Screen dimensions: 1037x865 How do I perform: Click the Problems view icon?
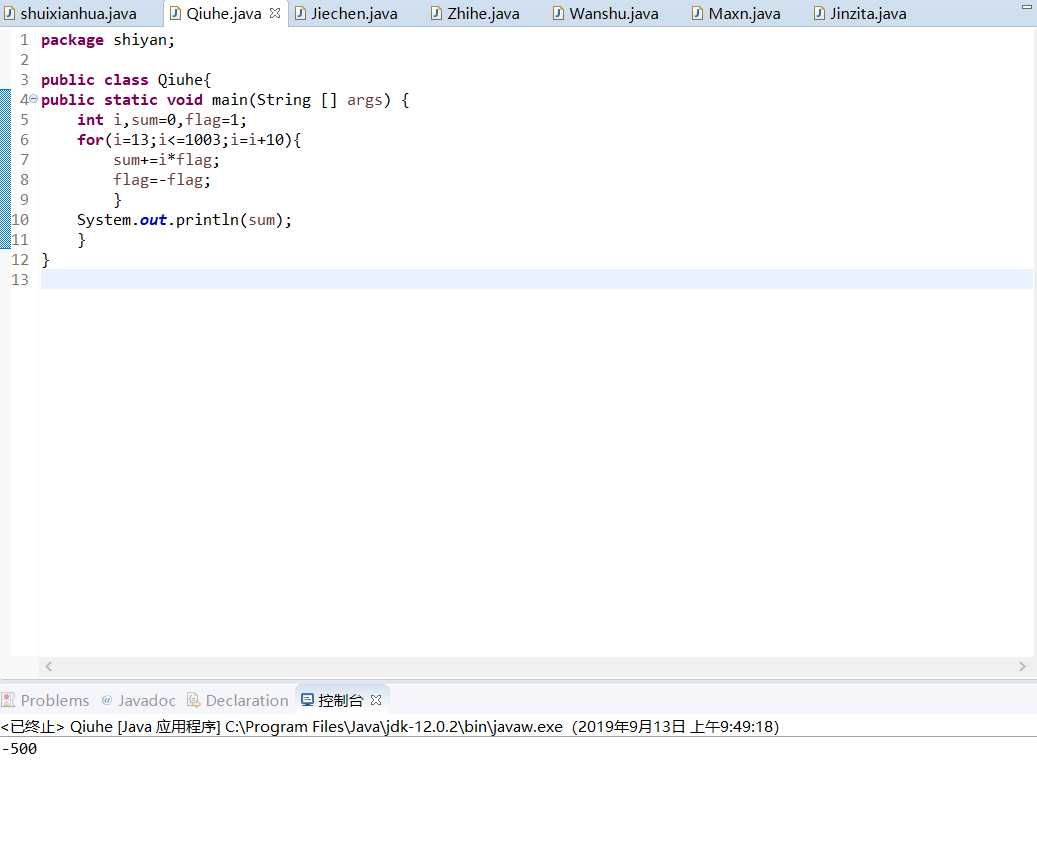[9, 700]
